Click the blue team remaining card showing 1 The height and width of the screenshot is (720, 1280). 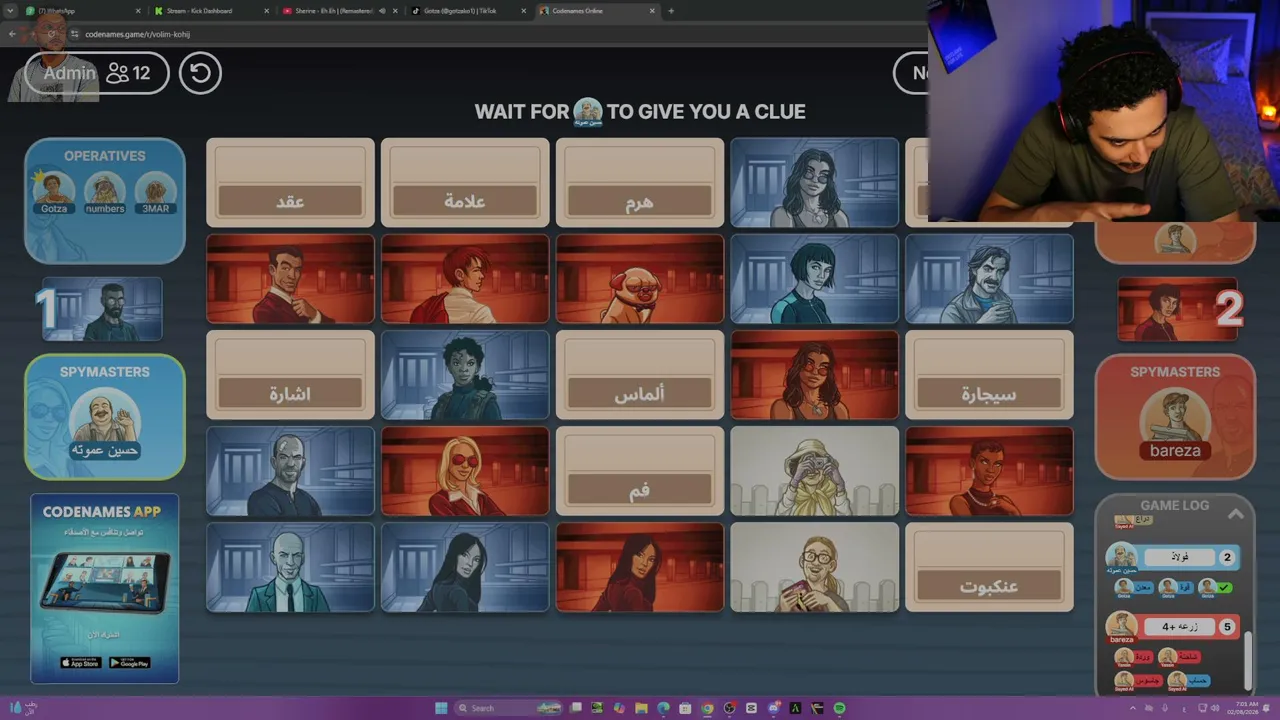click(x=98, y=310)
